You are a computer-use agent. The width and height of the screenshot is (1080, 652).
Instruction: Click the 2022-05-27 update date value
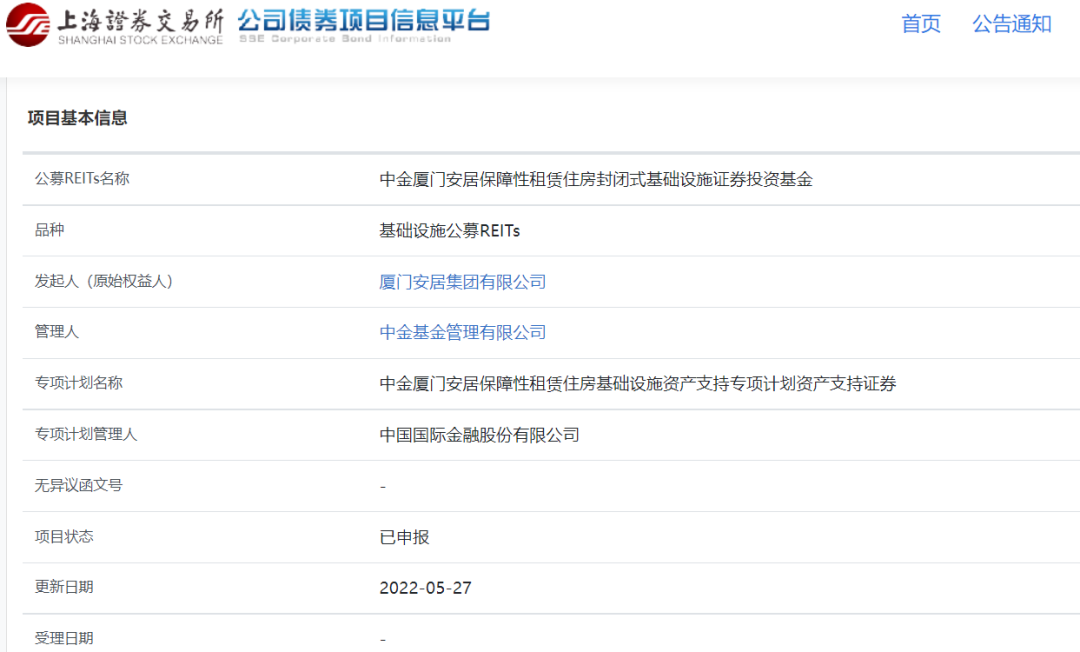(424, 587)
